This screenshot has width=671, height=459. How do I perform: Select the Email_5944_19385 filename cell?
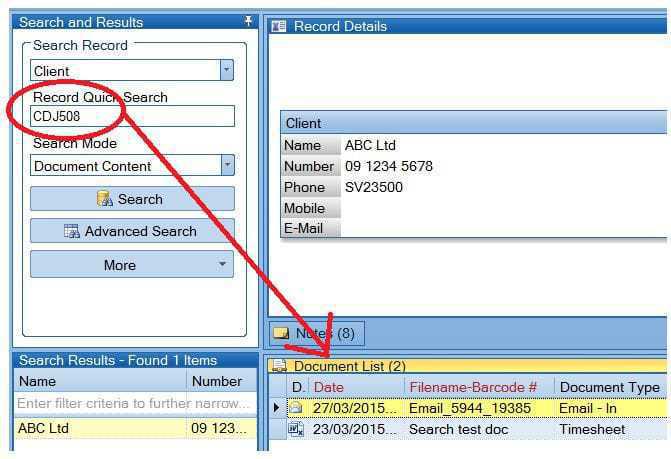(x=479, y=408)
